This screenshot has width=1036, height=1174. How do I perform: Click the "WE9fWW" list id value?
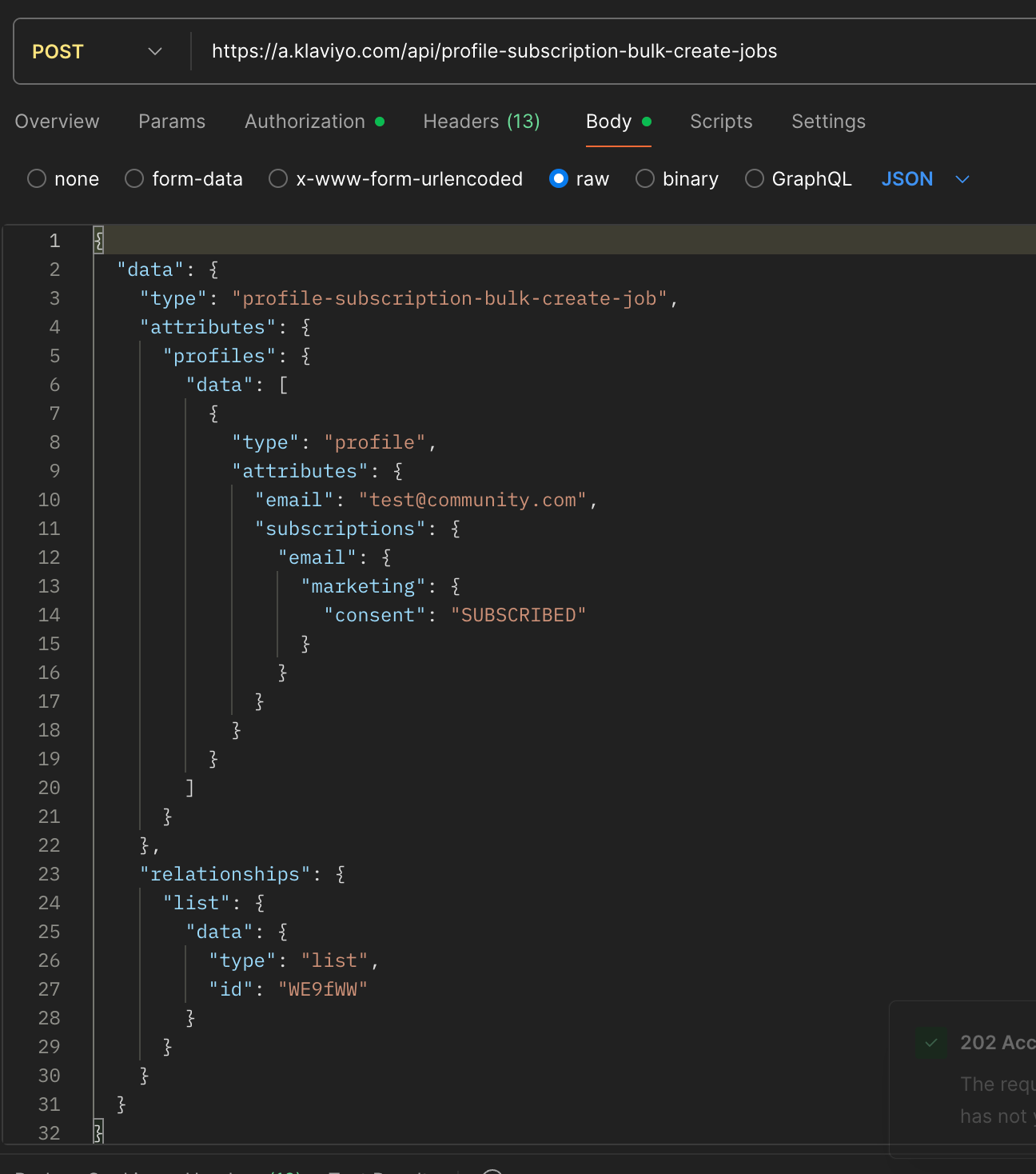323,989
